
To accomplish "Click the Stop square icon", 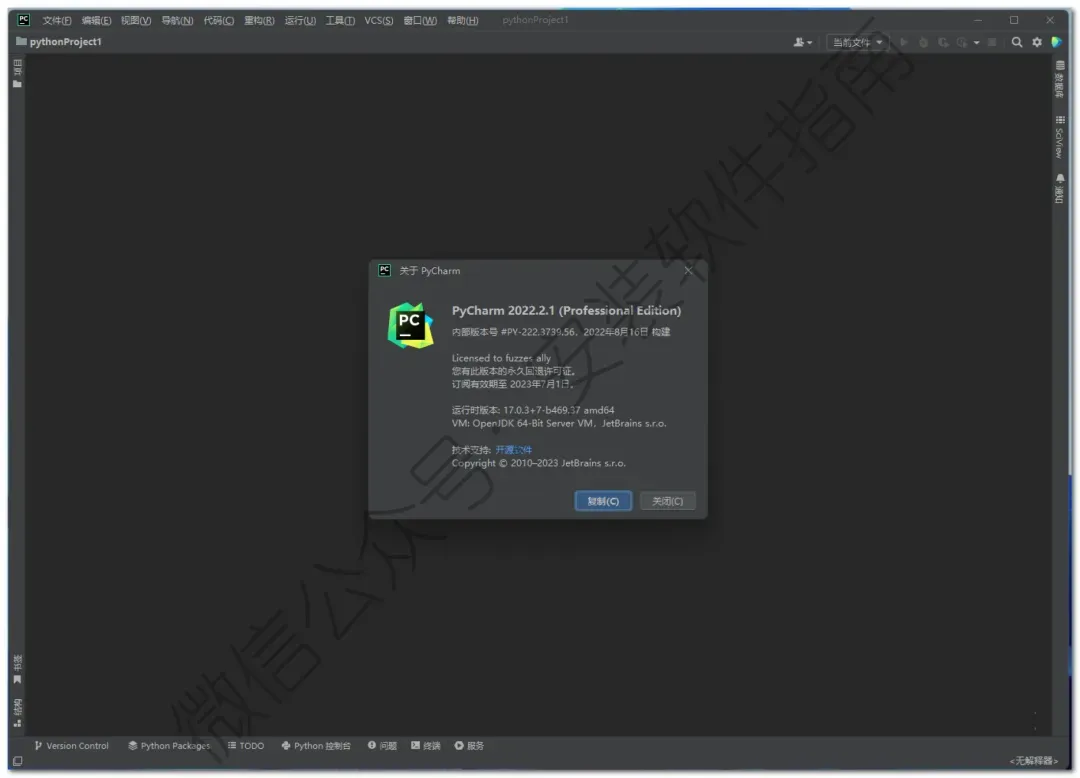I will (x=992, y=42).
